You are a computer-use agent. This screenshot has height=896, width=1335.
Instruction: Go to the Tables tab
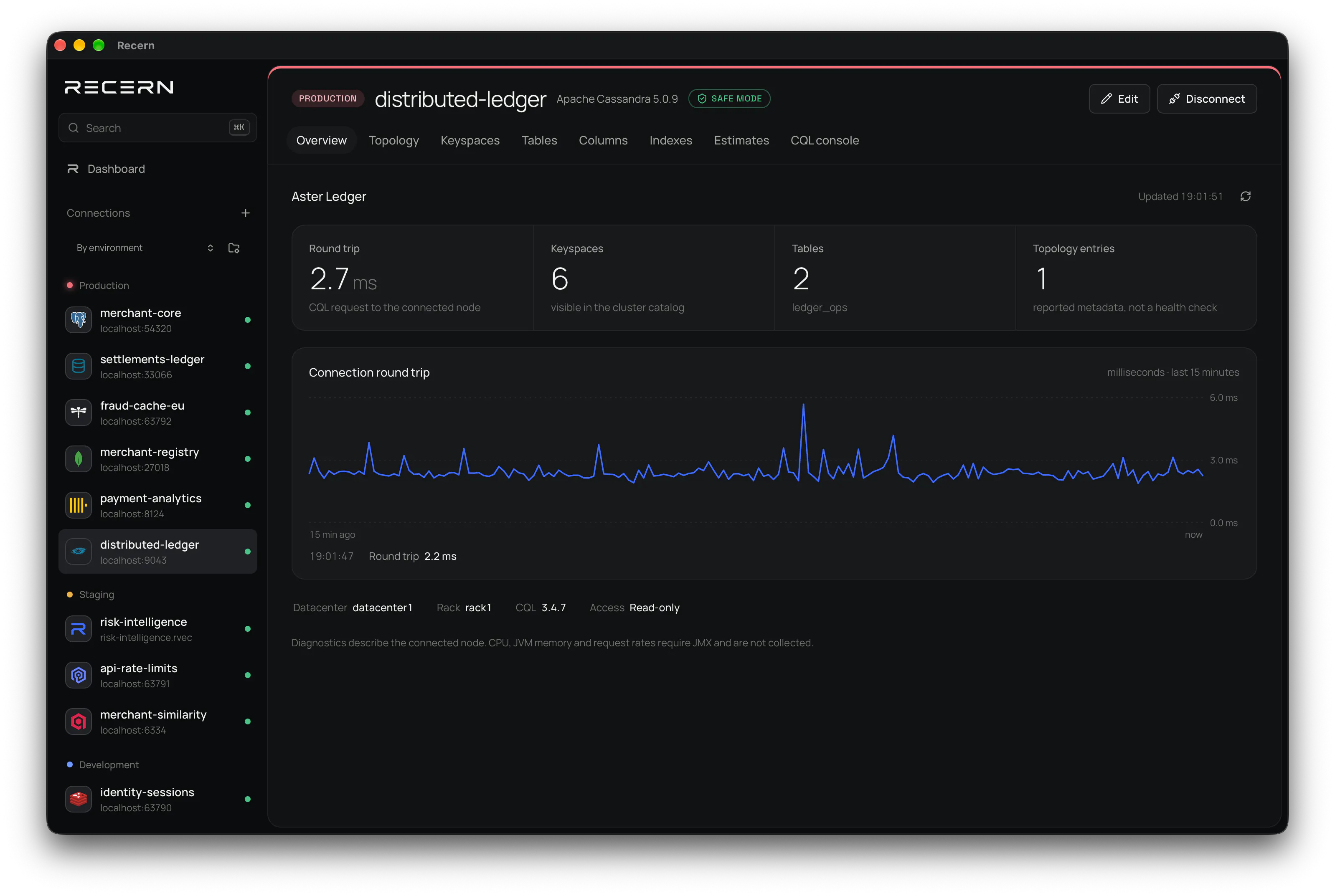(x=538, y=141)
